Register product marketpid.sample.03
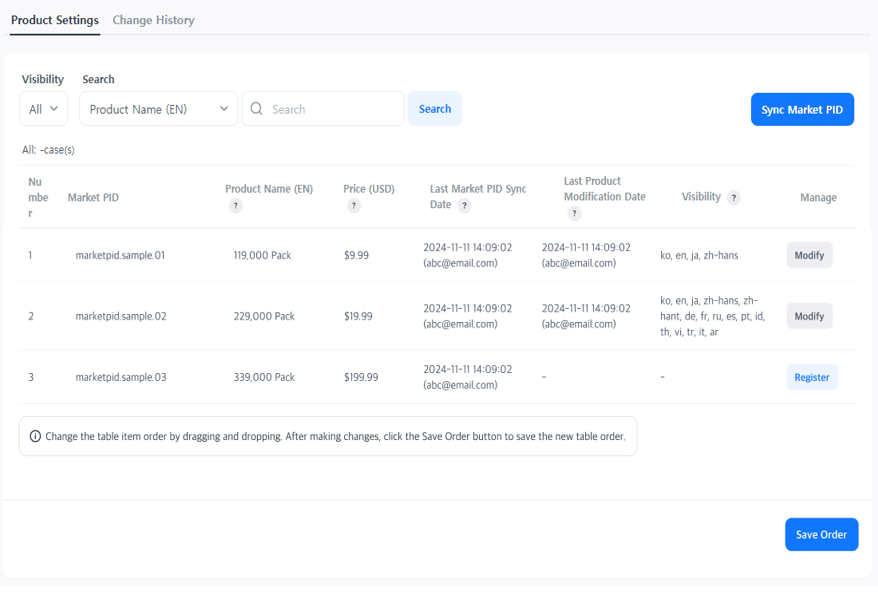Screen dimensions: 878x592 coord(811,377)
